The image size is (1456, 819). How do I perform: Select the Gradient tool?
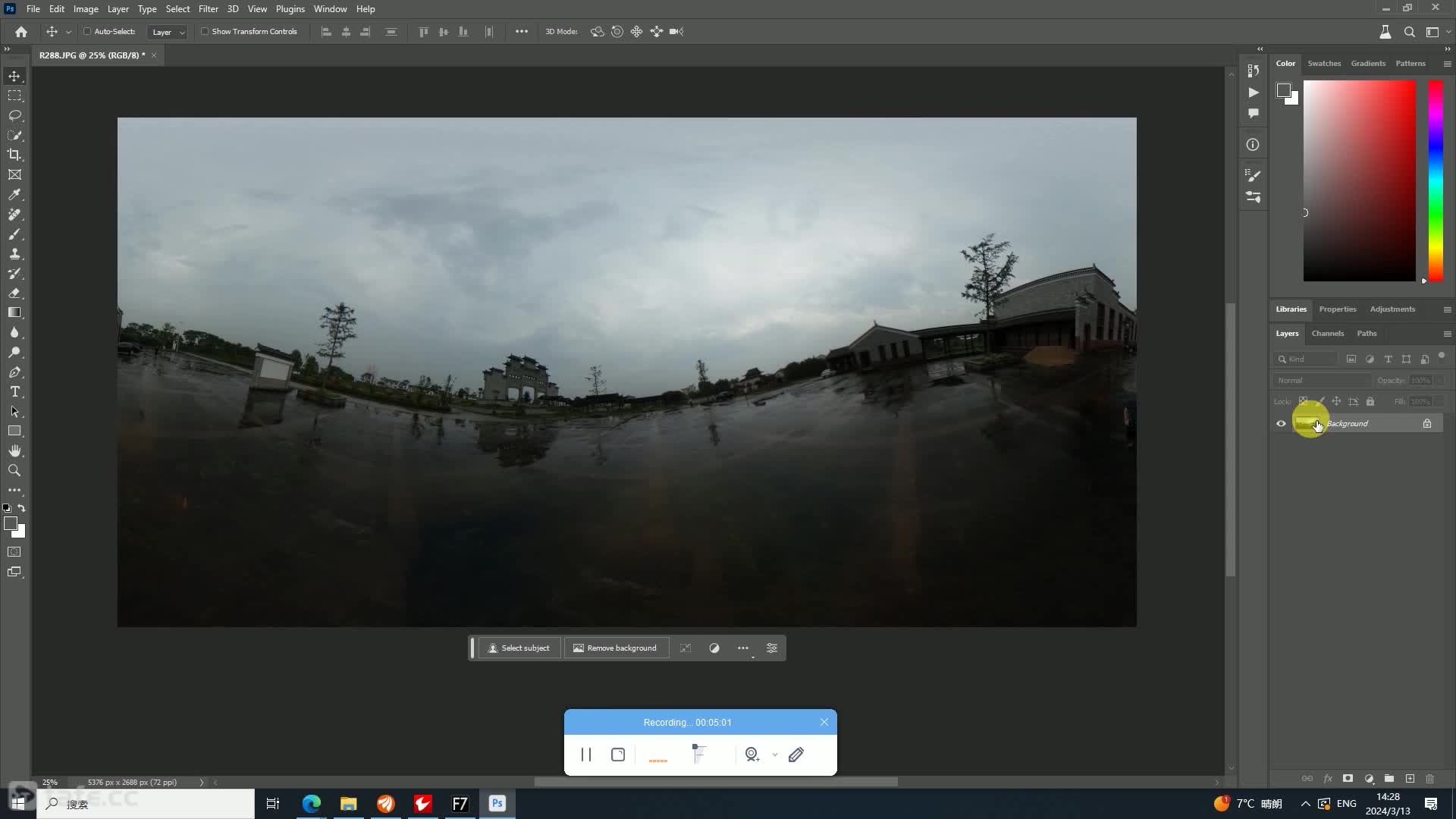(x=14, y=312)
